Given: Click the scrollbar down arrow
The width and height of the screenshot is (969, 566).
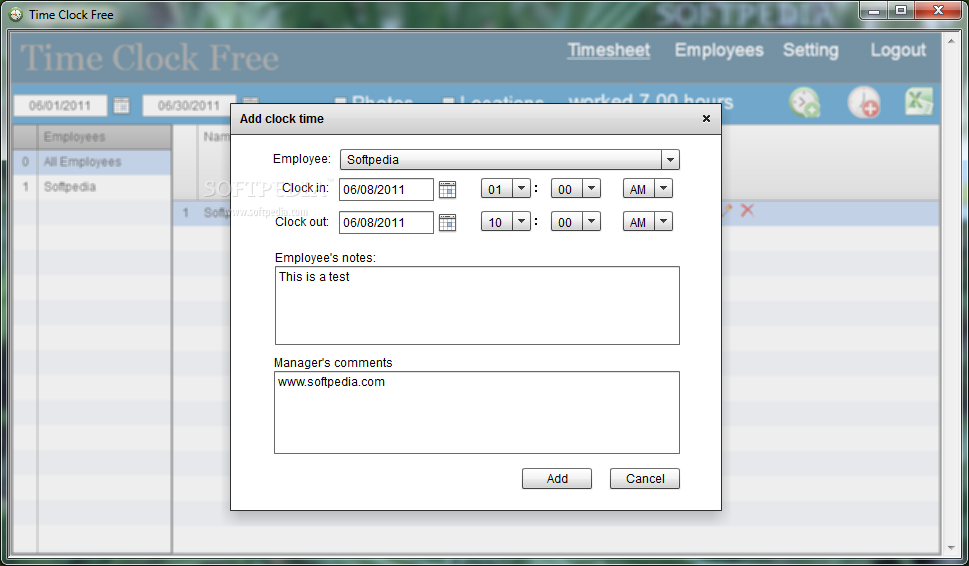Looking at the screenshot, I should point(950,547).
